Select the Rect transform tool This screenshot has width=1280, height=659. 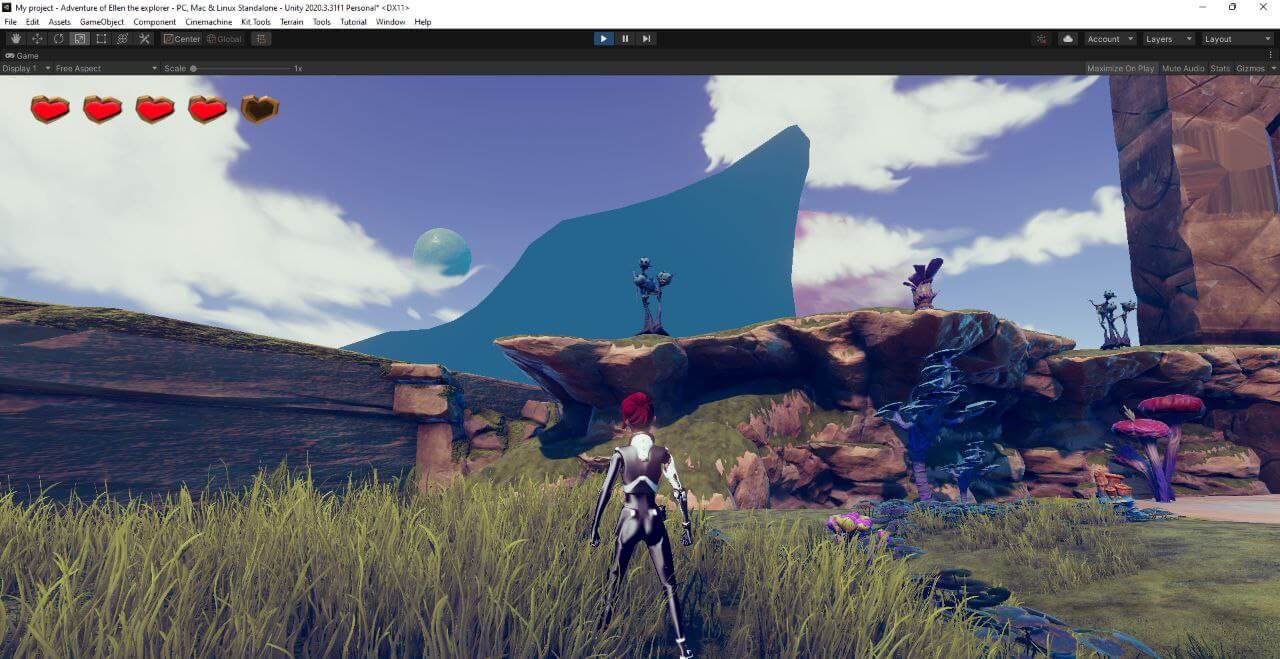click(101, 39)
